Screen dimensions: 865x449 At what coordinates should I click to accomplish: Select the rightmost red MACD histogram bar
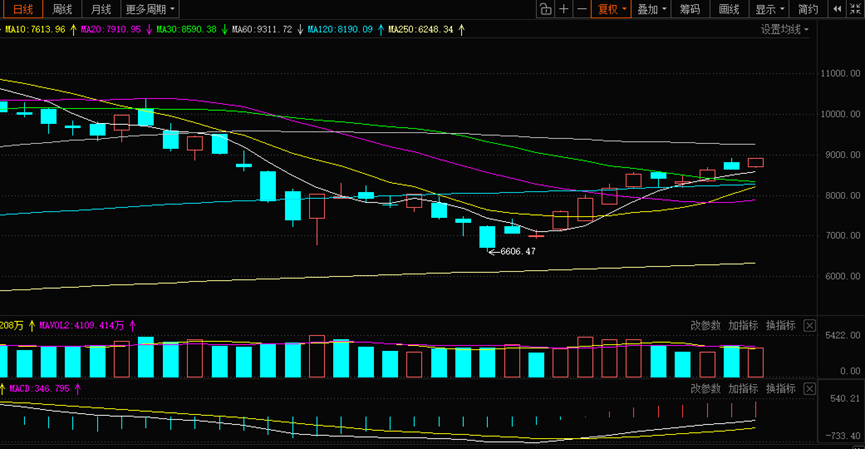pos(755,409)
